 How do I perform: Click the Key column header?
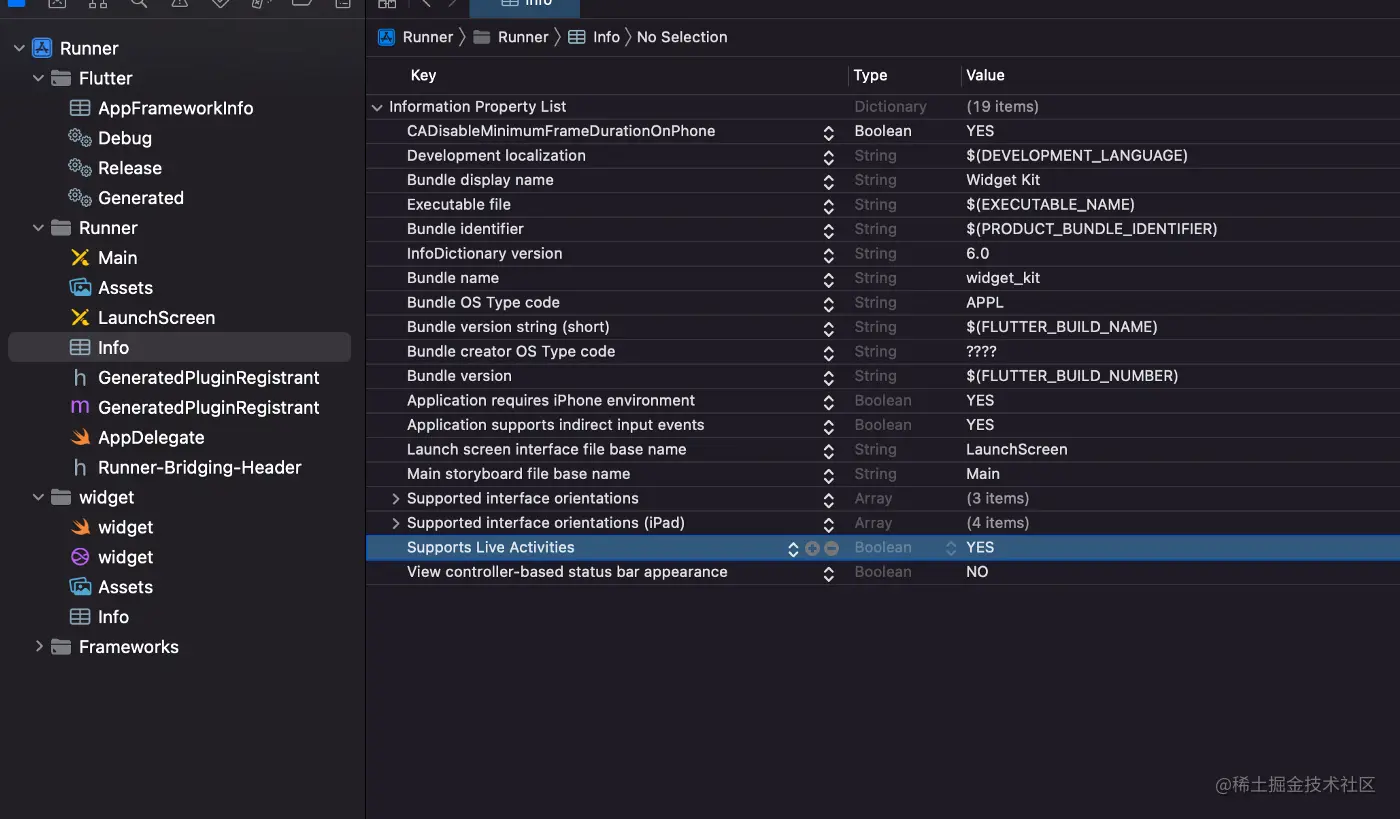pyautogui.click(x=423, y=75)
